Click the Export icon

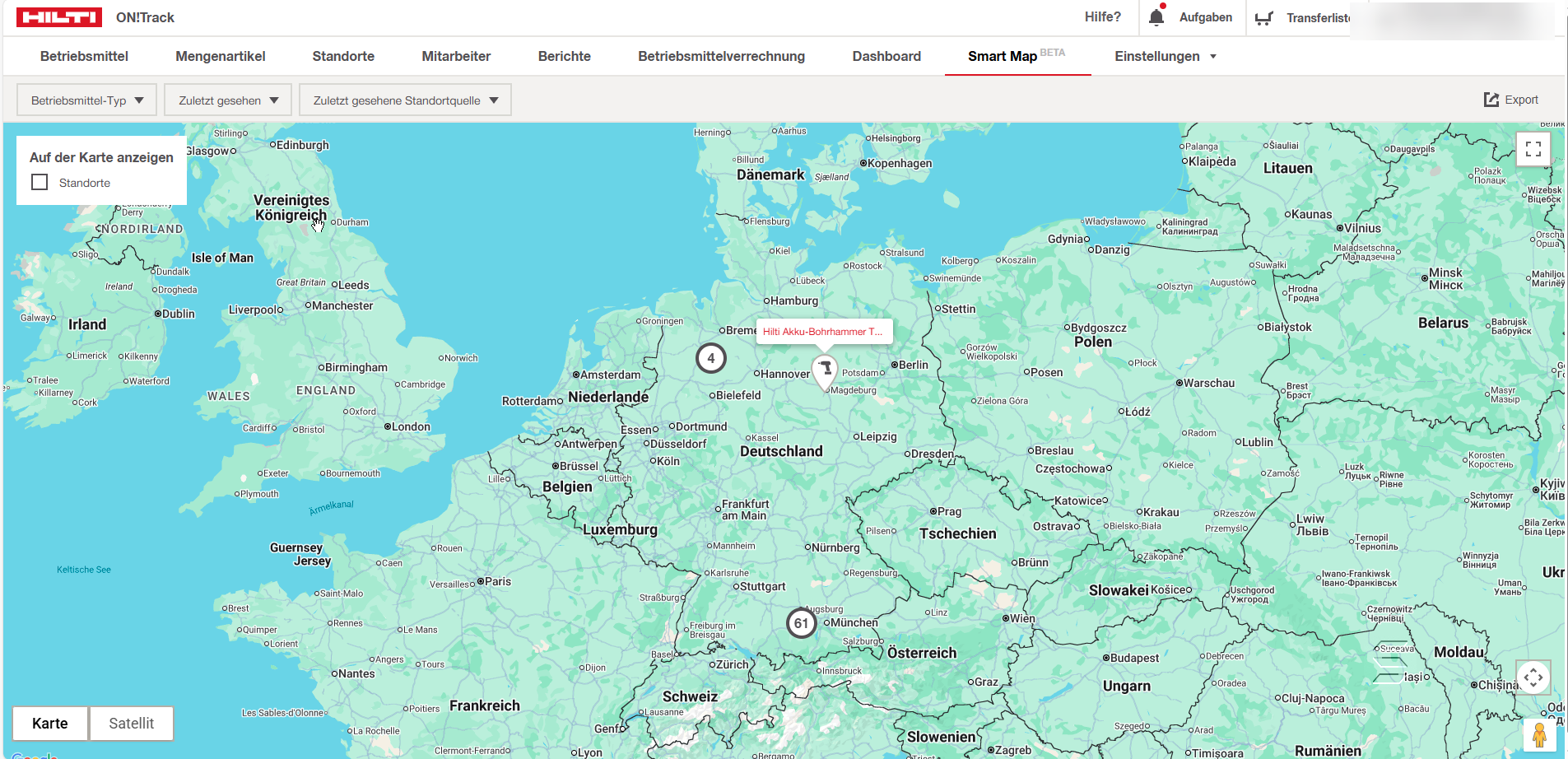point(1491,100)
